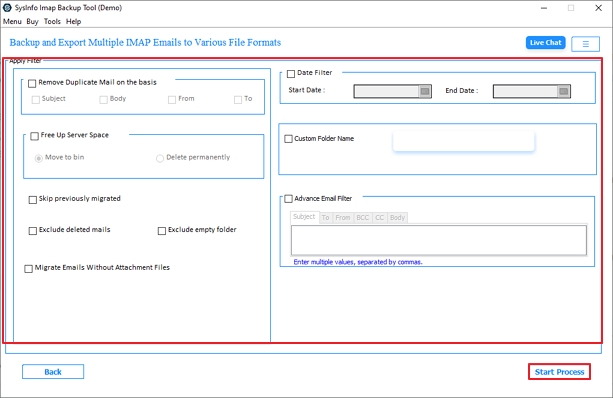The image size is (613, 398).
Task: Check Exclude empty folder
Action: (162, 231)
